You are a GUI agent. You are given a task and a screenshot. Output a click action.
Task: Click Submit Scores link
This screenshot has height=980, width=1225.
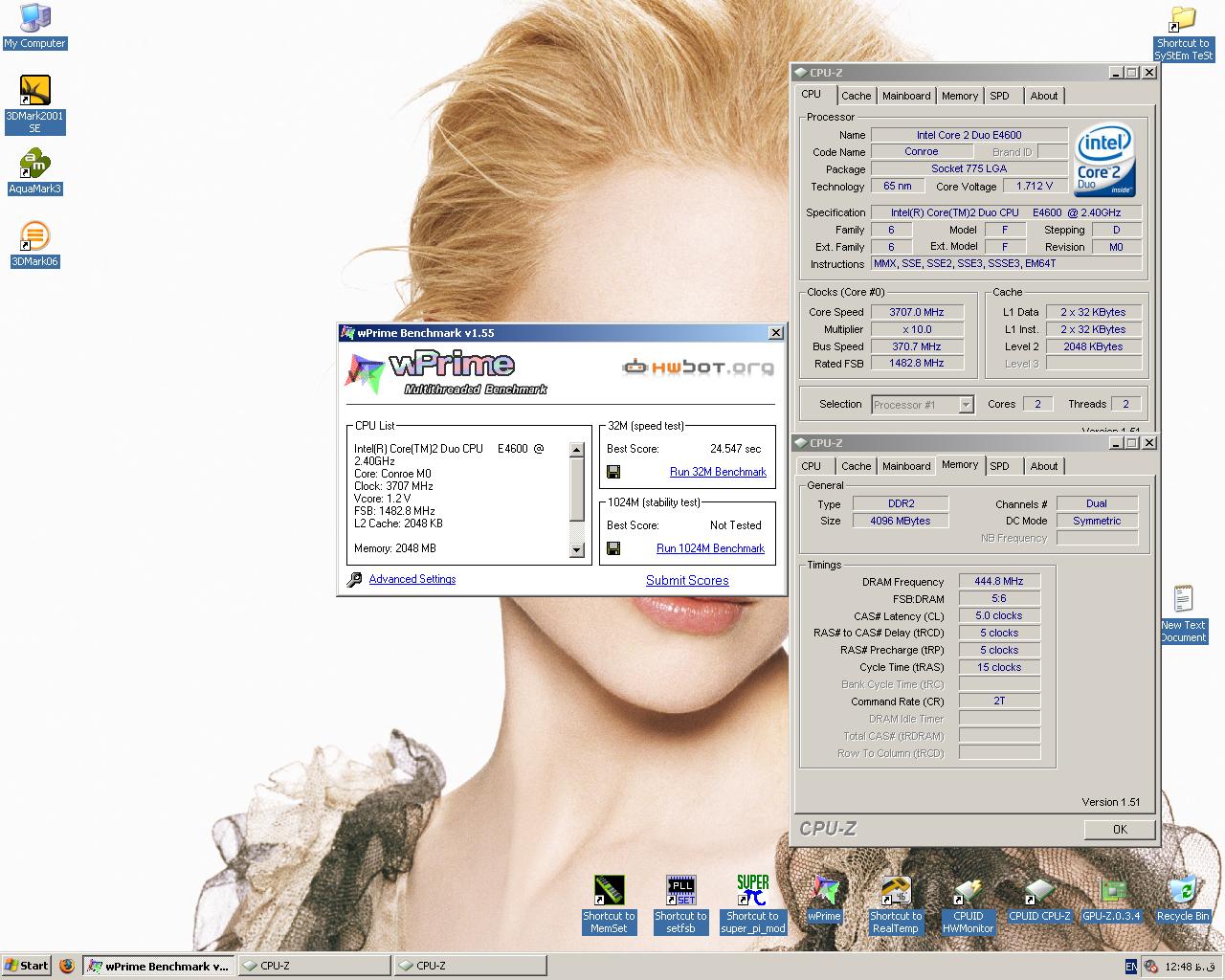tap(687, 580)
